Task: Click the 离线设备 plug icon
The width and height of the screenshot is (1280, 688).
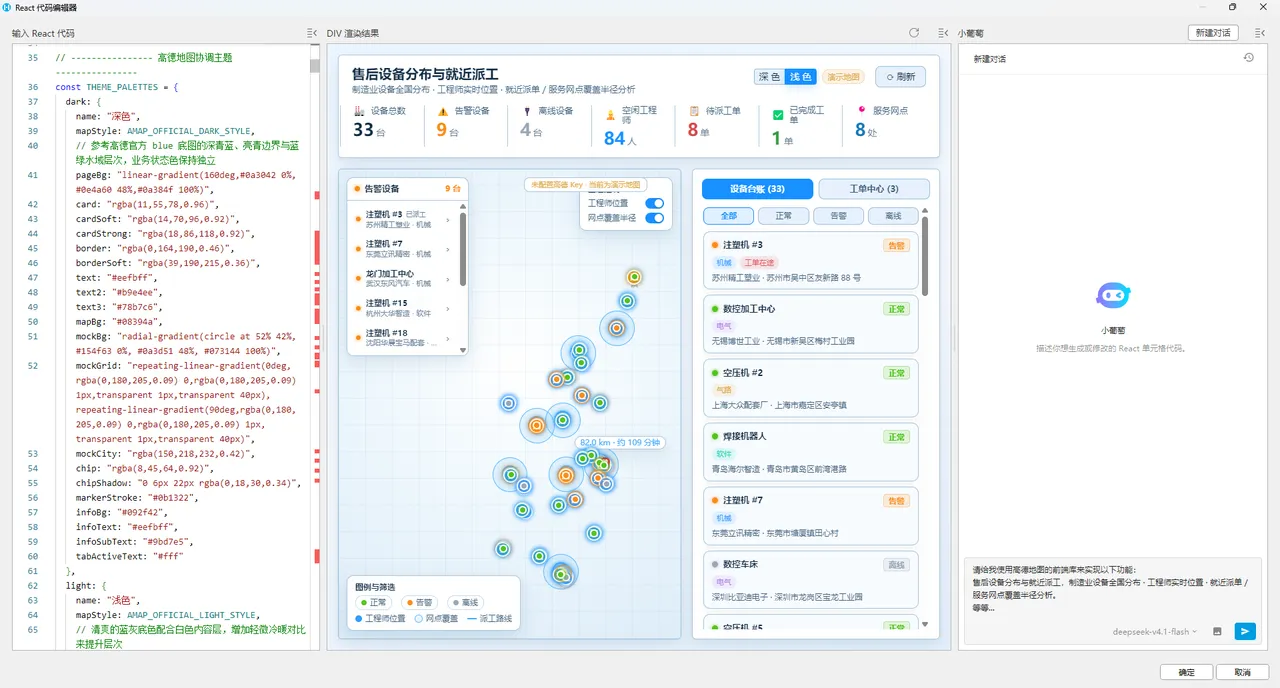Action: 526,111
